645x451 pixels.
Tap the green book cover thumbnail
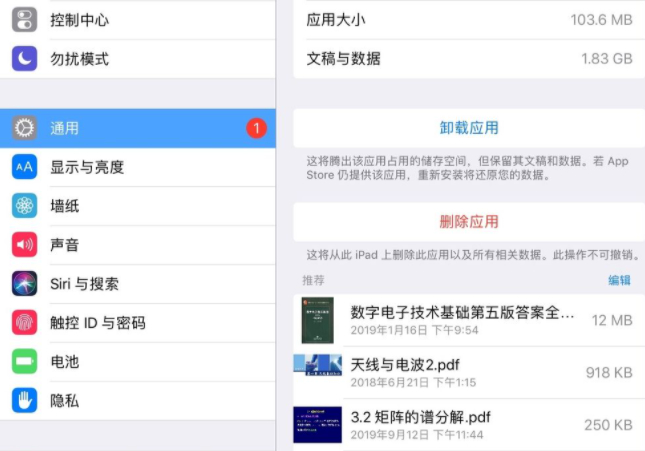click(x=317, y=320)
